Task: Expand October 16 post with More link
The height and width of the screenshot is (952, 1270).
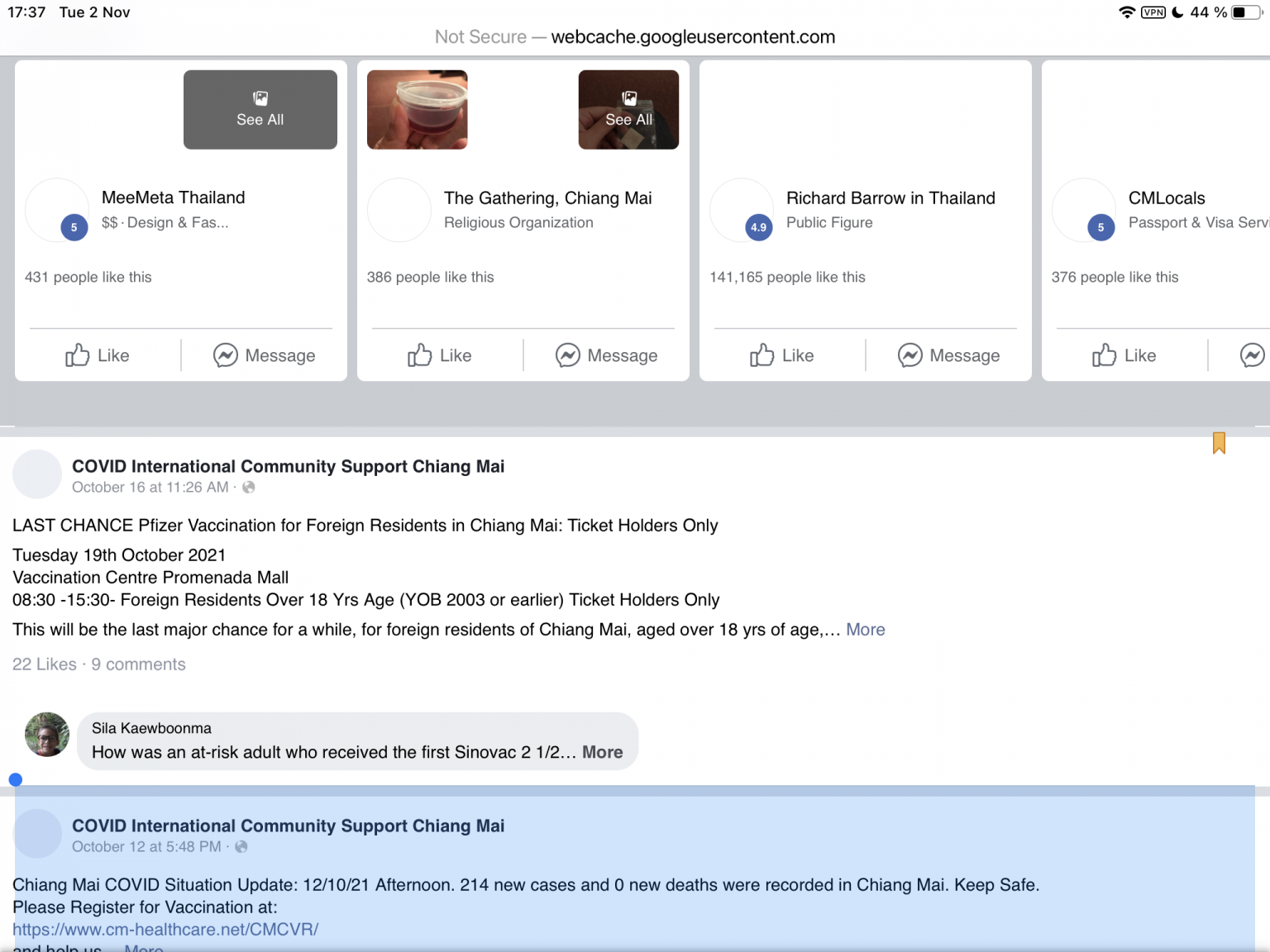Action: tap(866, 630)
